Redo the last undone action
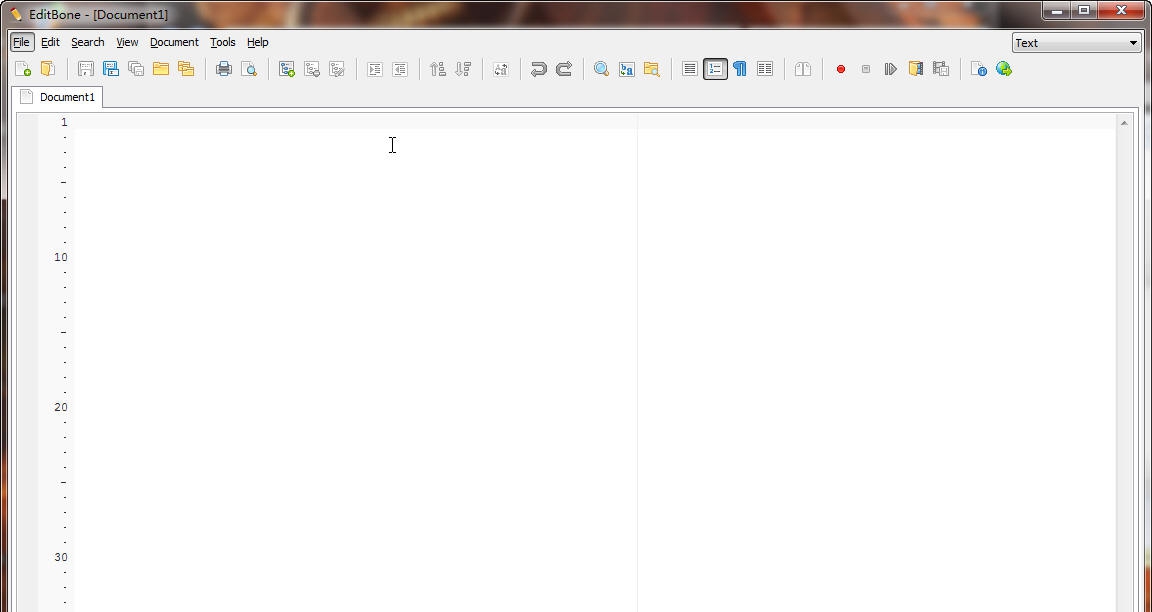Screen dimensions: 1152x612 point(564,69)
